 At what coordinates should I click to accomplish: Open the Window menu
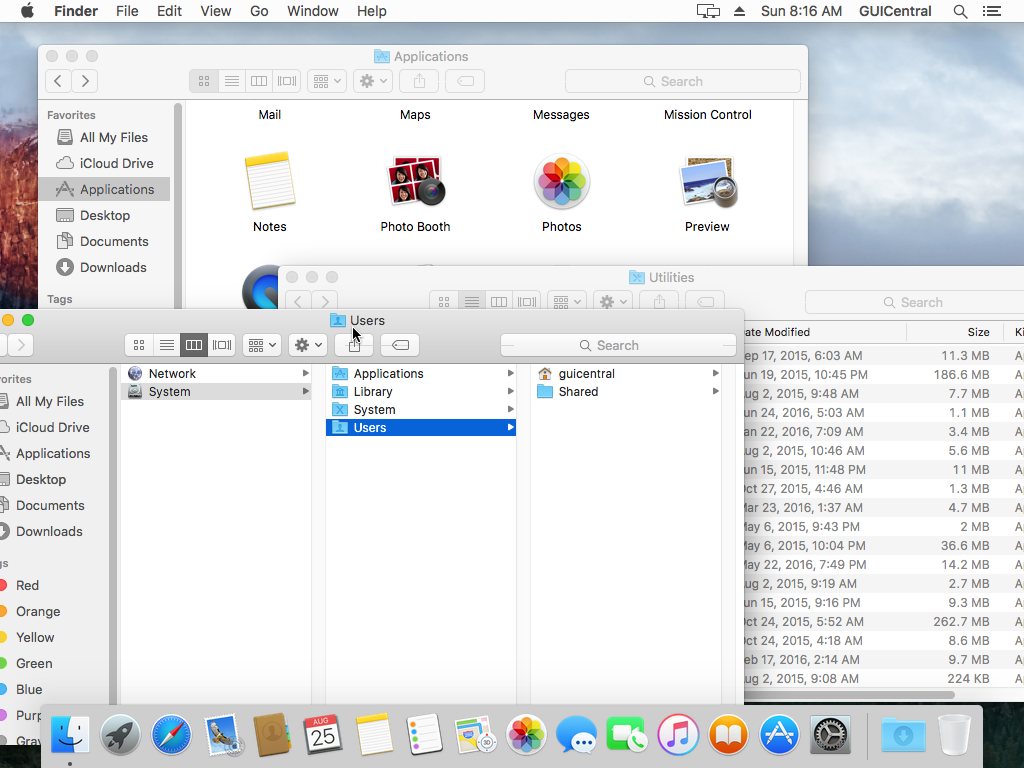tap(313, 11)
